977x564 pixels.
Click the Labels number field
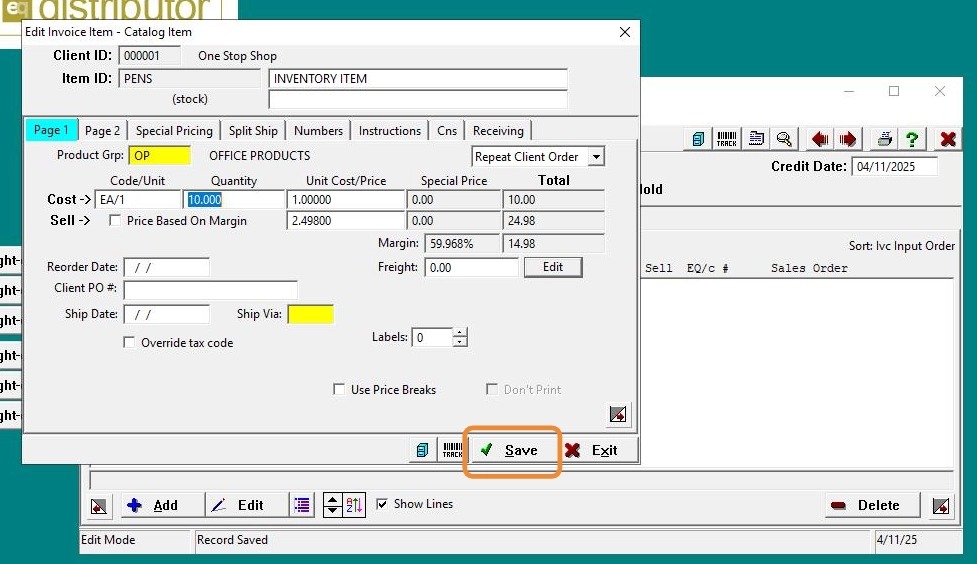point(432,337)
